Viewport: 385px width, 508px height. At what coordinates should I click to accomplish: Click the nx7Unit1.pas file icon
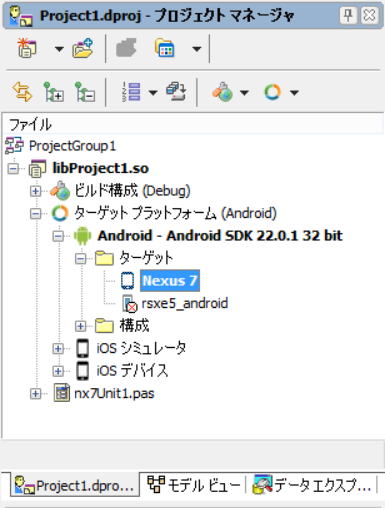click(62, 393)
